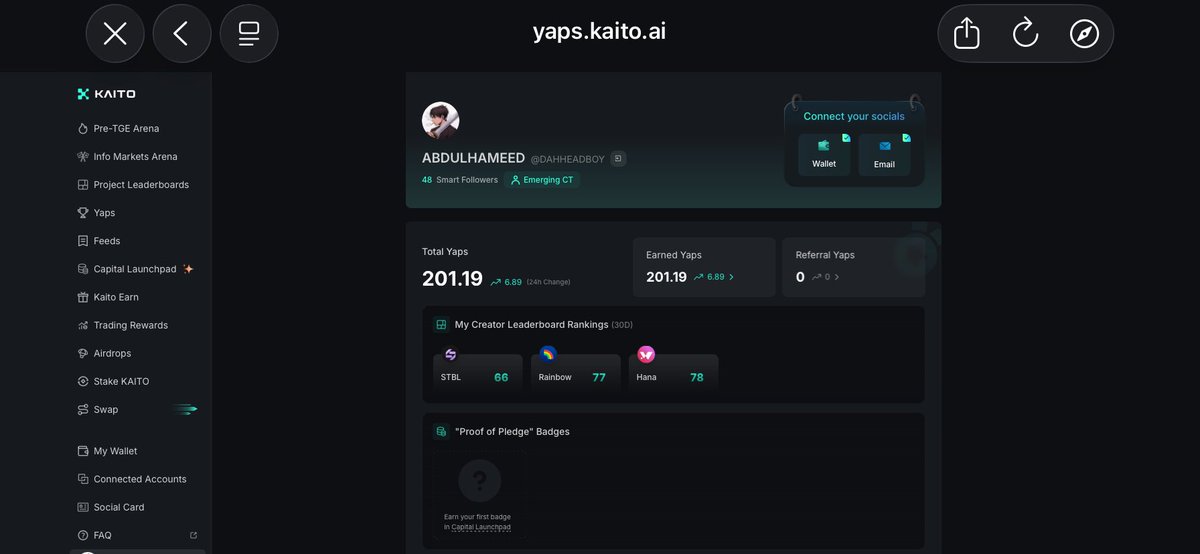1200x554 pixels.
Task: Click the Stake KAITO icon
Action: (x=83, y=381)
